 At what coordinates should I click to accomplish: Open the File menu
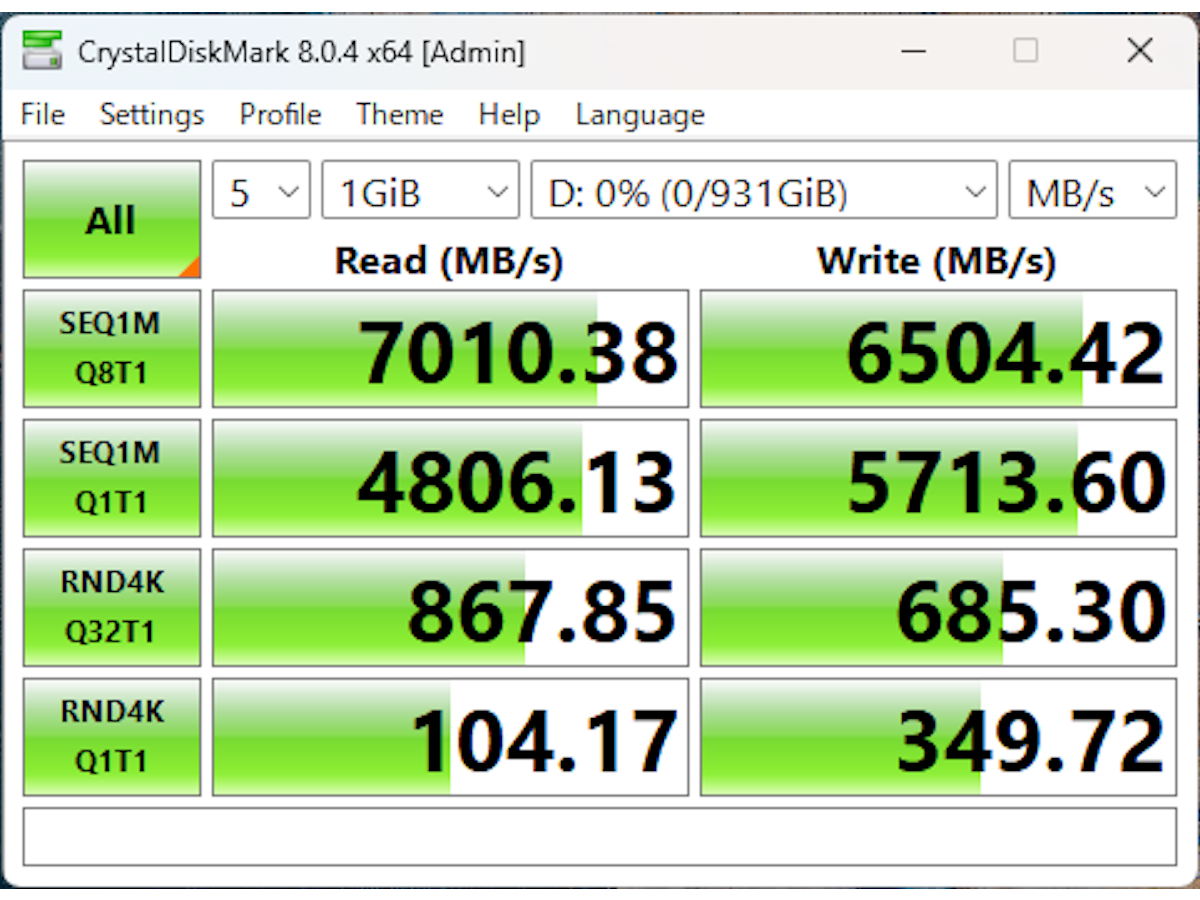point(43,115)
